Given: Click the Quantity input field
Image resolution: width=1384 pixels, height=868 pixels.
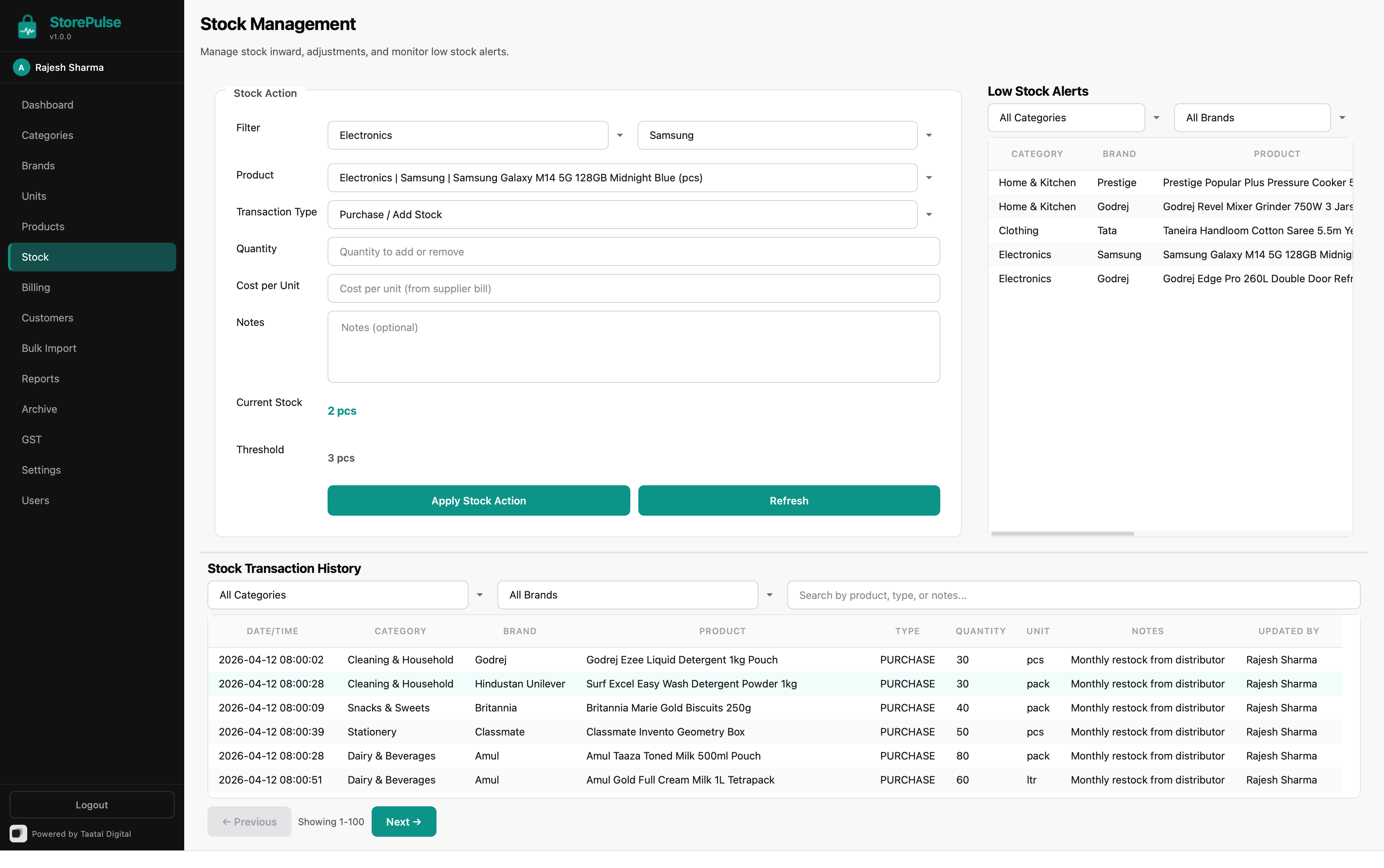Looking at the screenshot, I should 634,251.
